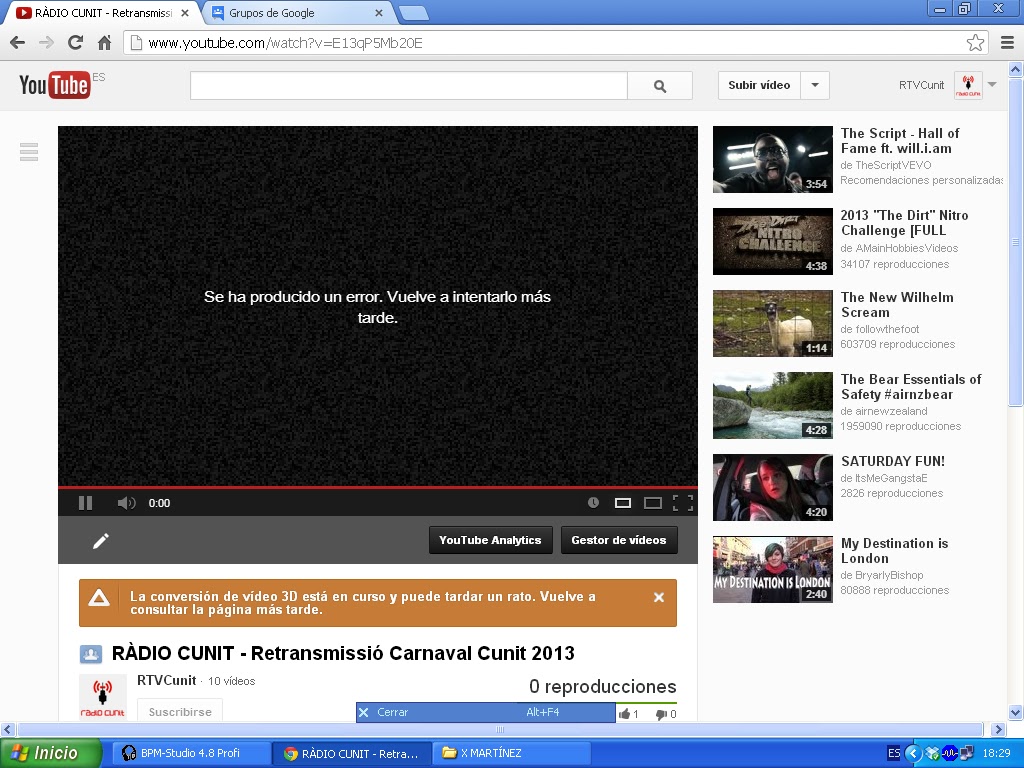Click page vertical scrollbar up arrow

pyautogui.click(x=1016, y=69)
